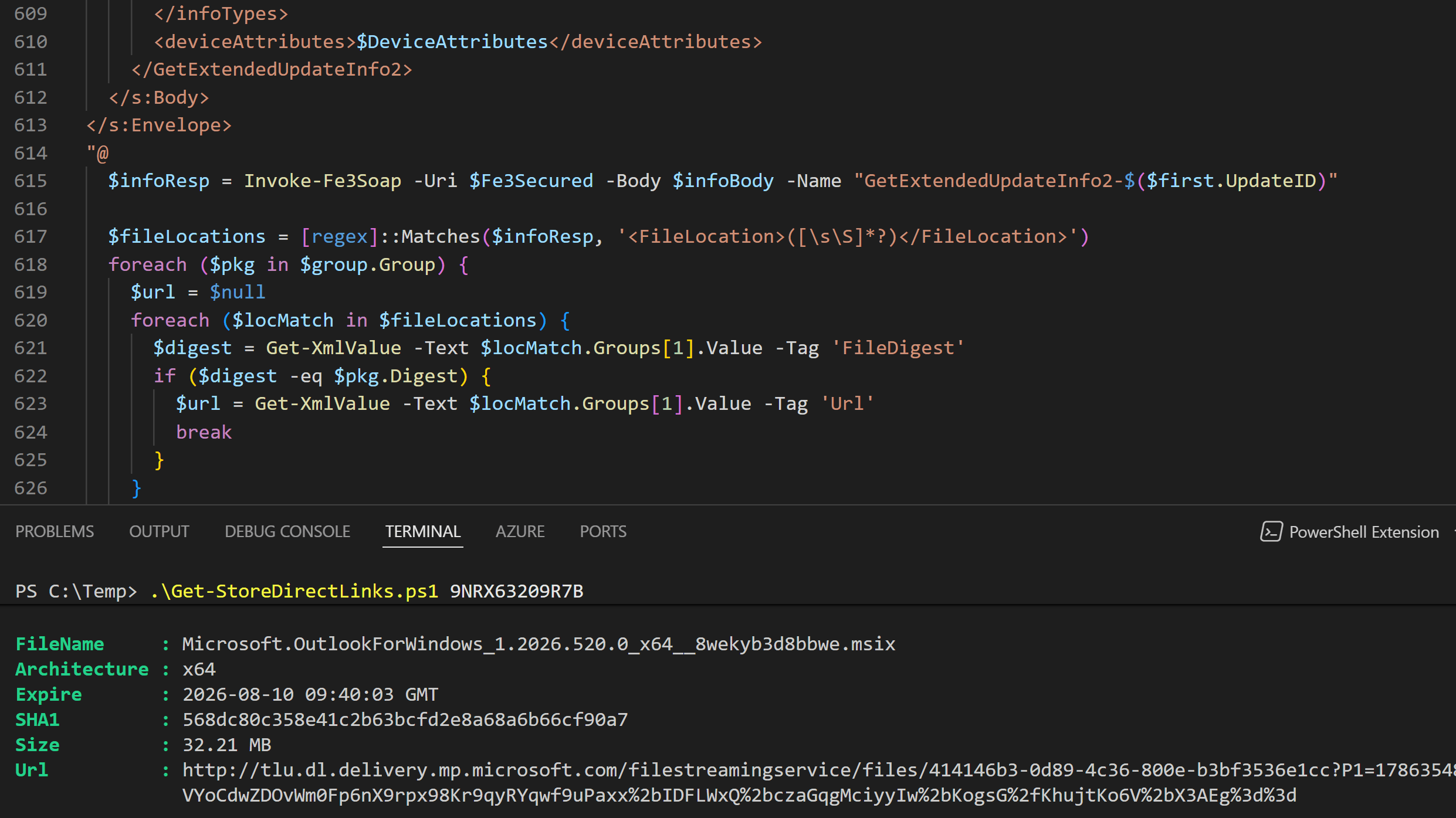Viewport: 1456px width, 818px height.
Task: Click the closing blue brace on line 626
Action: [136, 488]
